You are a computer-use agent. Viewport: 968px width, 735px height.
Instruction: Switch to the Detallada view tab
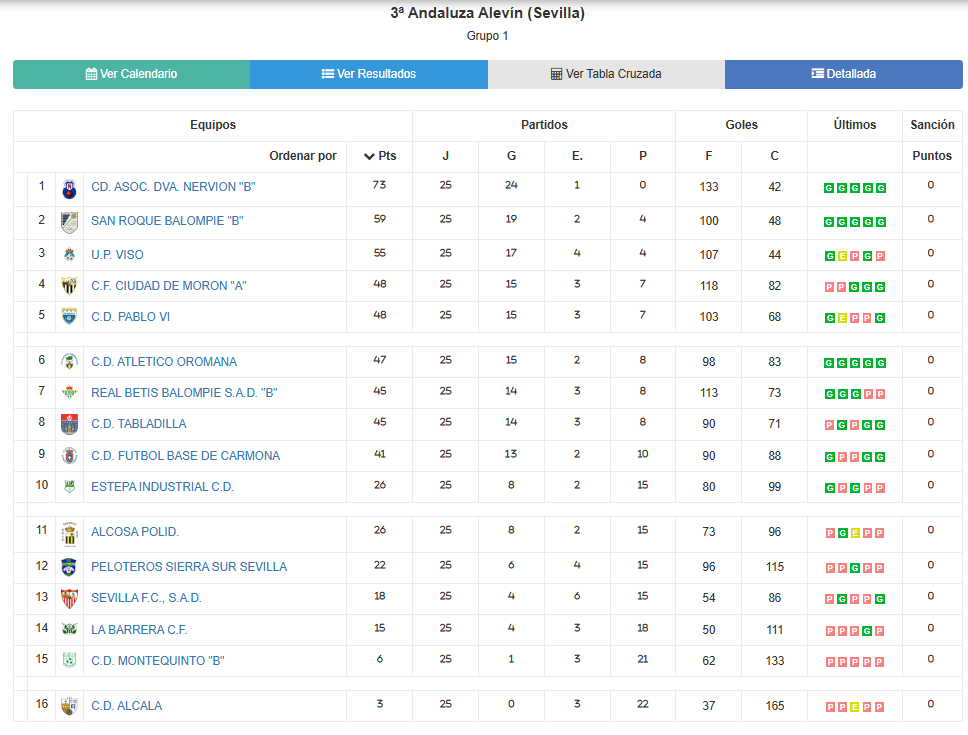(844, 74)
